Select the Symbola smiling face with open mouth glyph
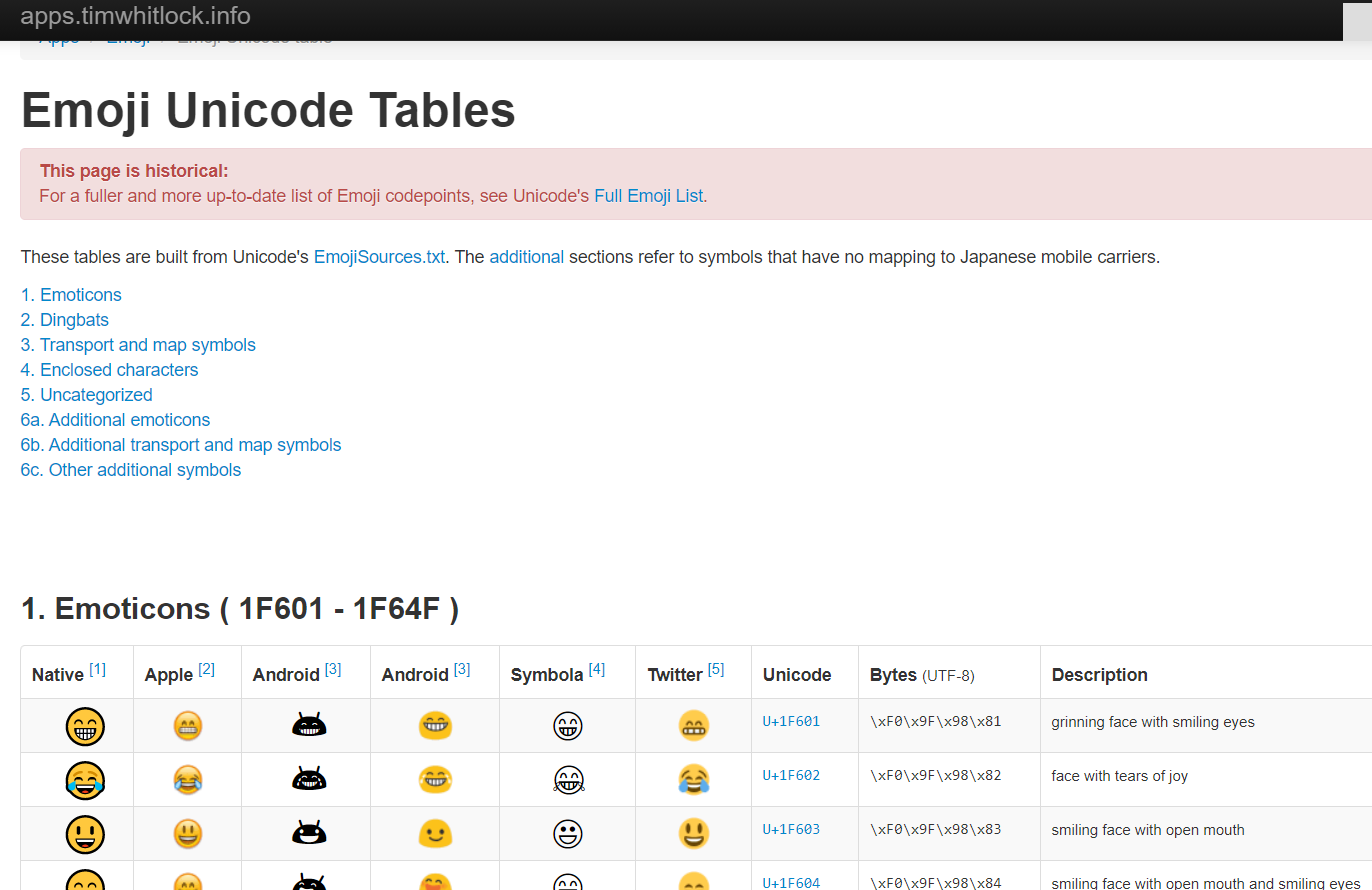1372x890 pixels. pyautogui.click(x=567, y=832)
